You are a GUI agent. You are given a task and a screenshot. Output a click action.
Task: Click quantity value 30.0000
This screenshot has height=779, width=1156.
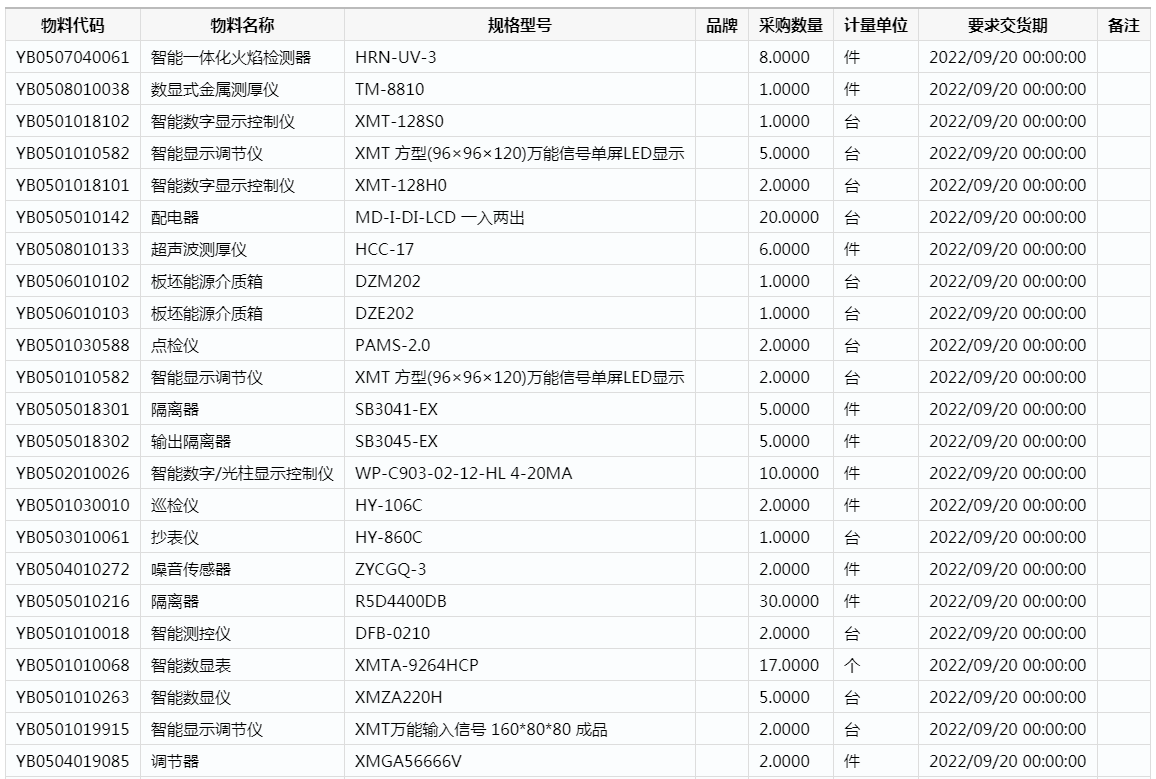coord(790,601)
